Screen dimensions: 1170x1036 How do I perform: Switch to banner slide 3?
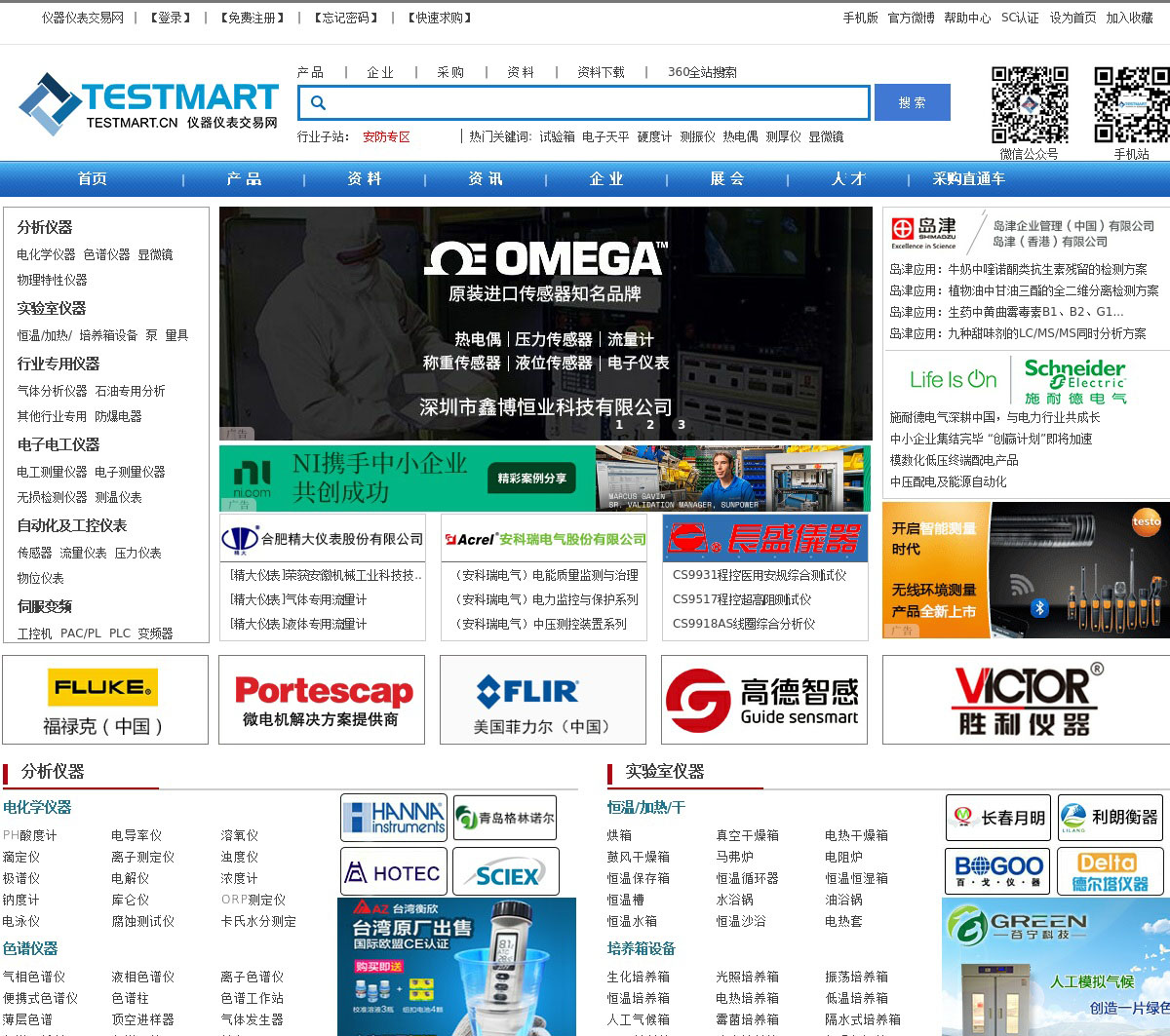click(x=682, y=424)
